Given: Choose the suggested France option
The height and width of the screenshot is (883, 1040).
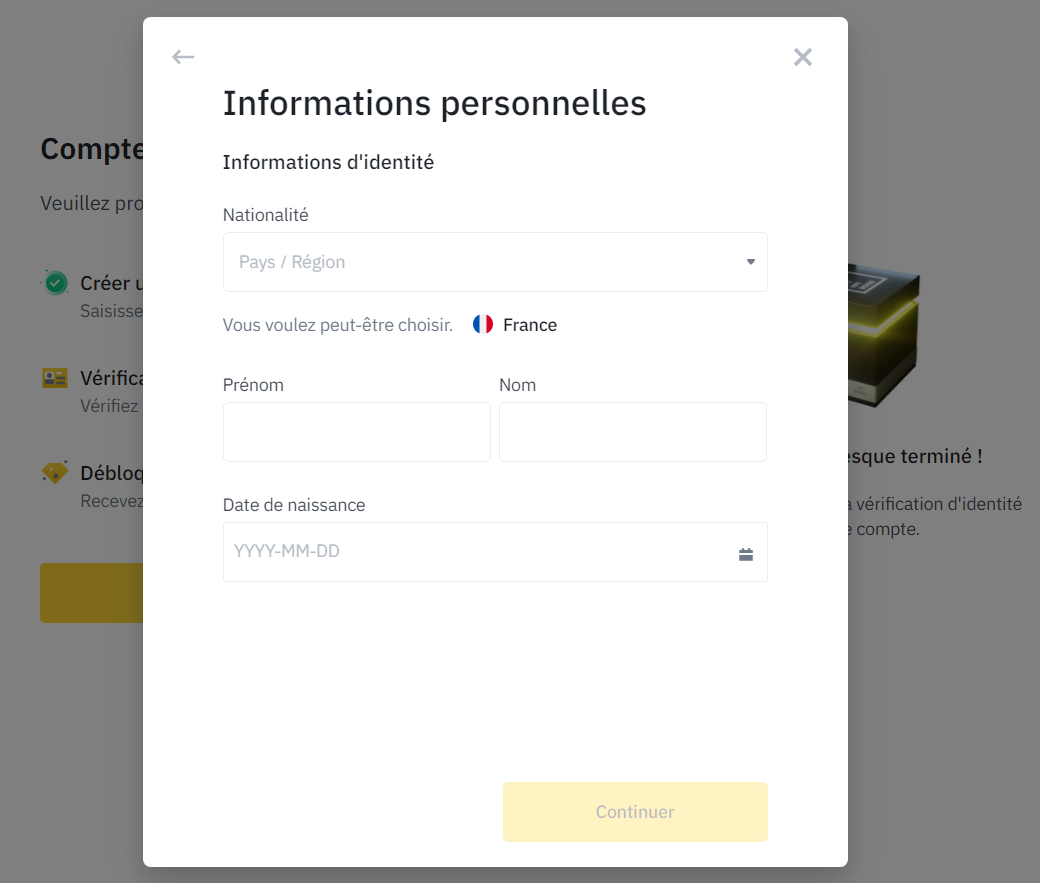Looking at the screenshot, I should pyautogui.click(x=515, y=324).
